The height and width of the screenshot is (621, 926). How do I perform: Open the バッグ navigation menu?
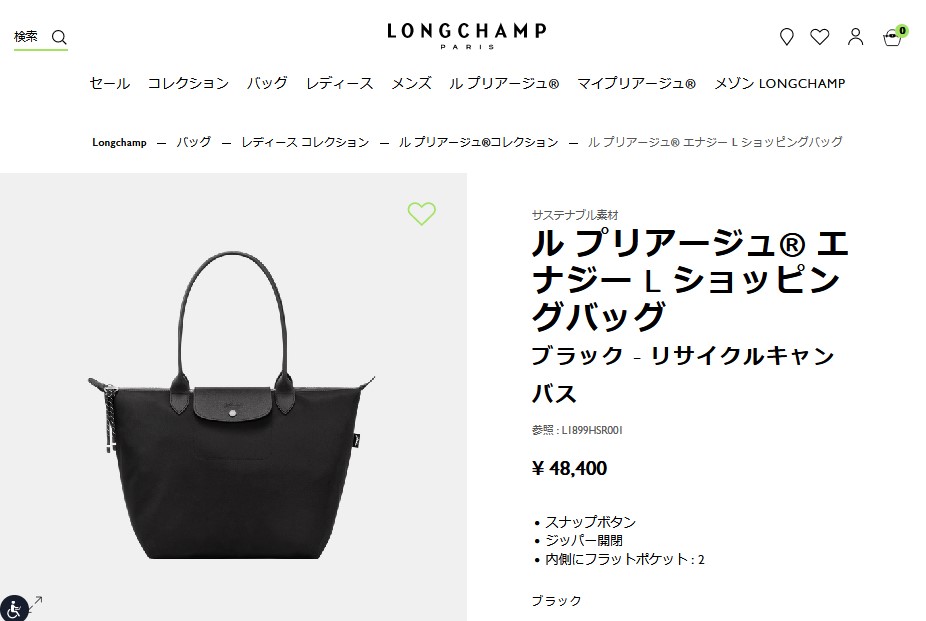pyautogui.click(x=267, y=83)
